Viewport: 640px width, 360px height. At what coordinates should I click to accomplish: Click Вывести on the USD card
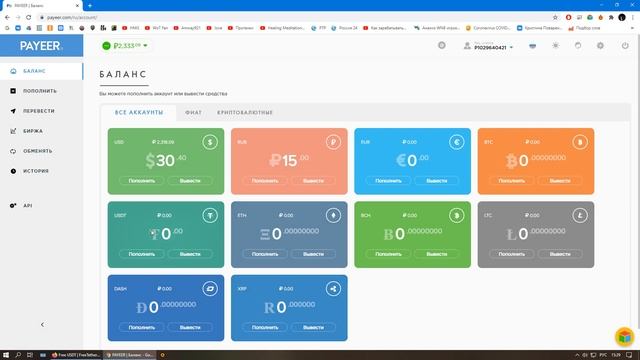coord(190,180)
